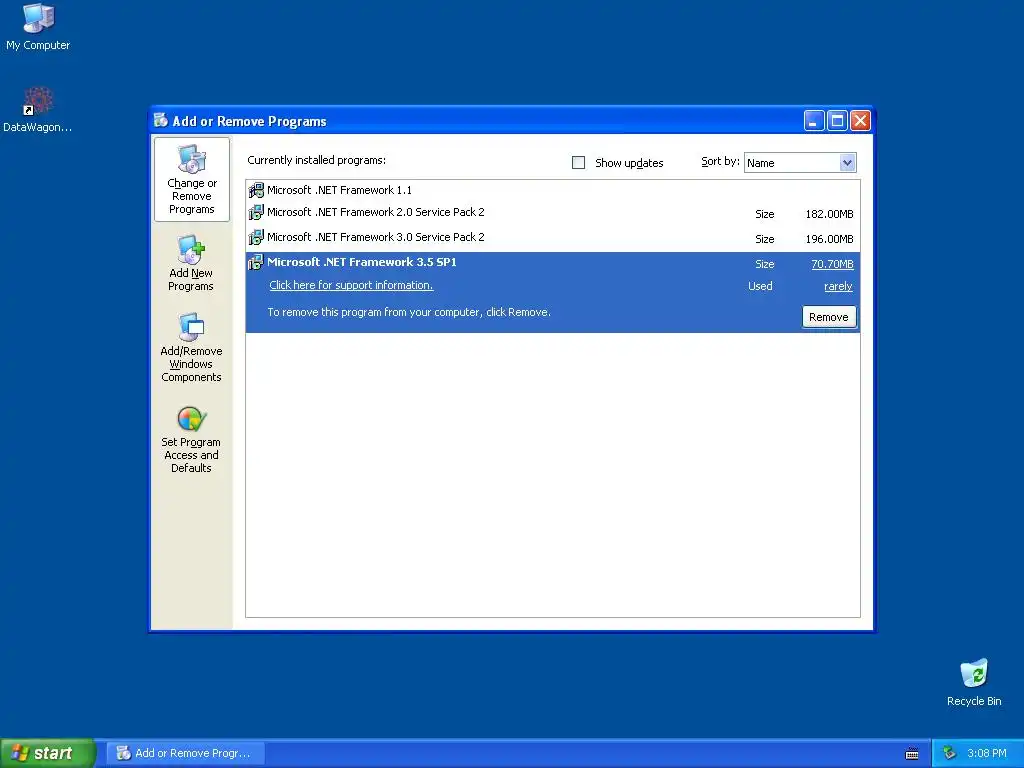Click icon beside .NET Framework 3.0 Service Pack 2
The image size is (1024, 768).
click(256, 237)
